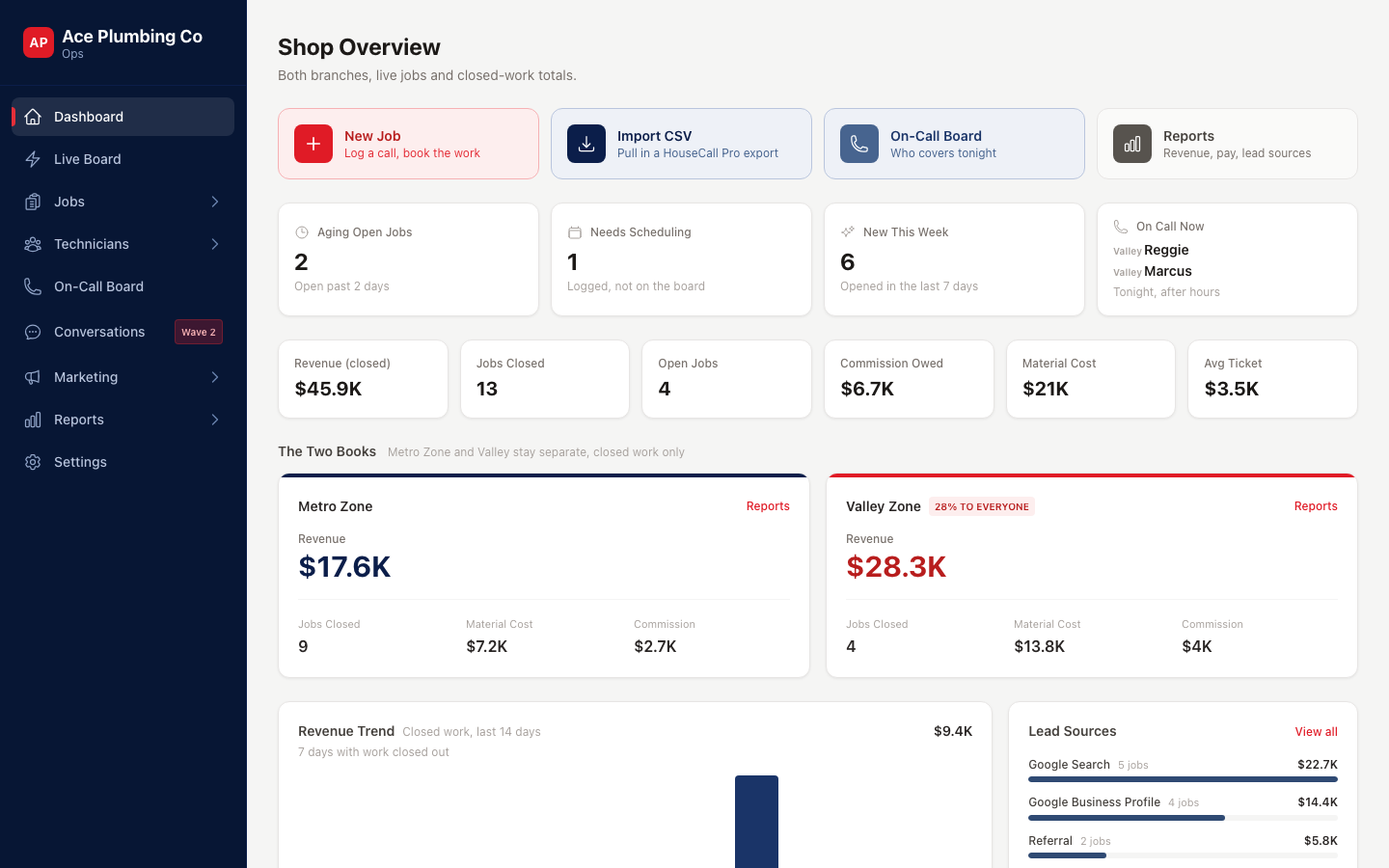The image size is (1389, 868).
Task: Click the Wave 2 badge
Action: click(x=199, y=332)
